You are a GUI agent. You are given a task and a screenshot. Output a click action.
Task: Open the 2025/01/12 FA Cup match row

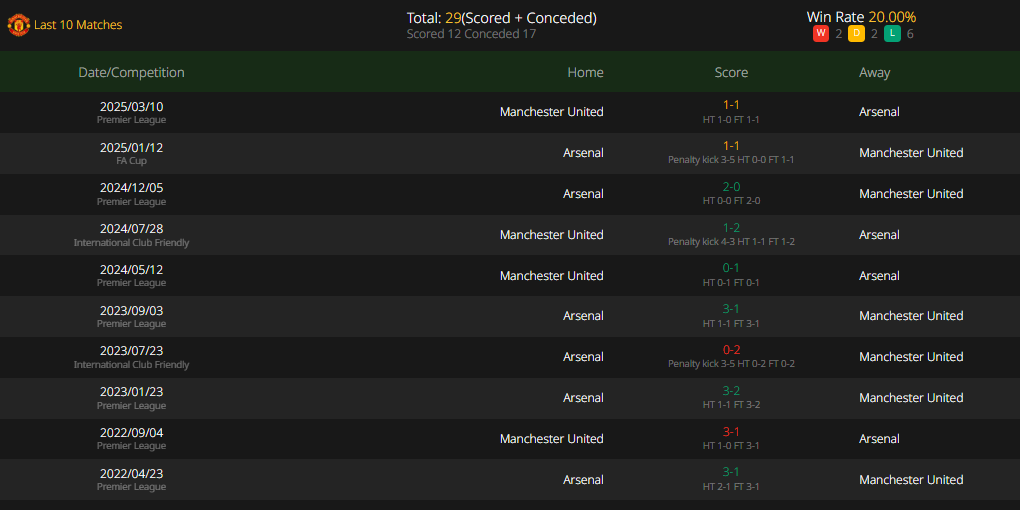[510, 153]
